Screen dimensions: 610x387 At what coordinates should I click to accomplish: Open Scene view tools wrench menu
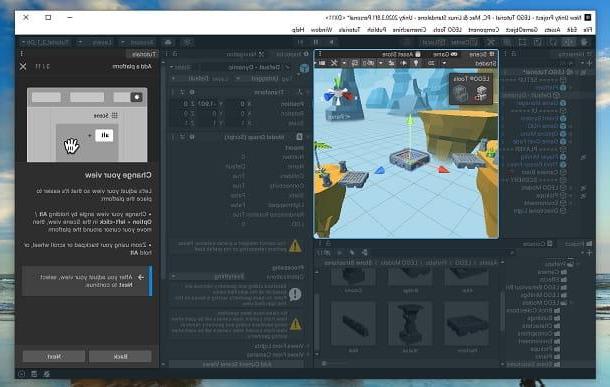(x=333, y=63)
